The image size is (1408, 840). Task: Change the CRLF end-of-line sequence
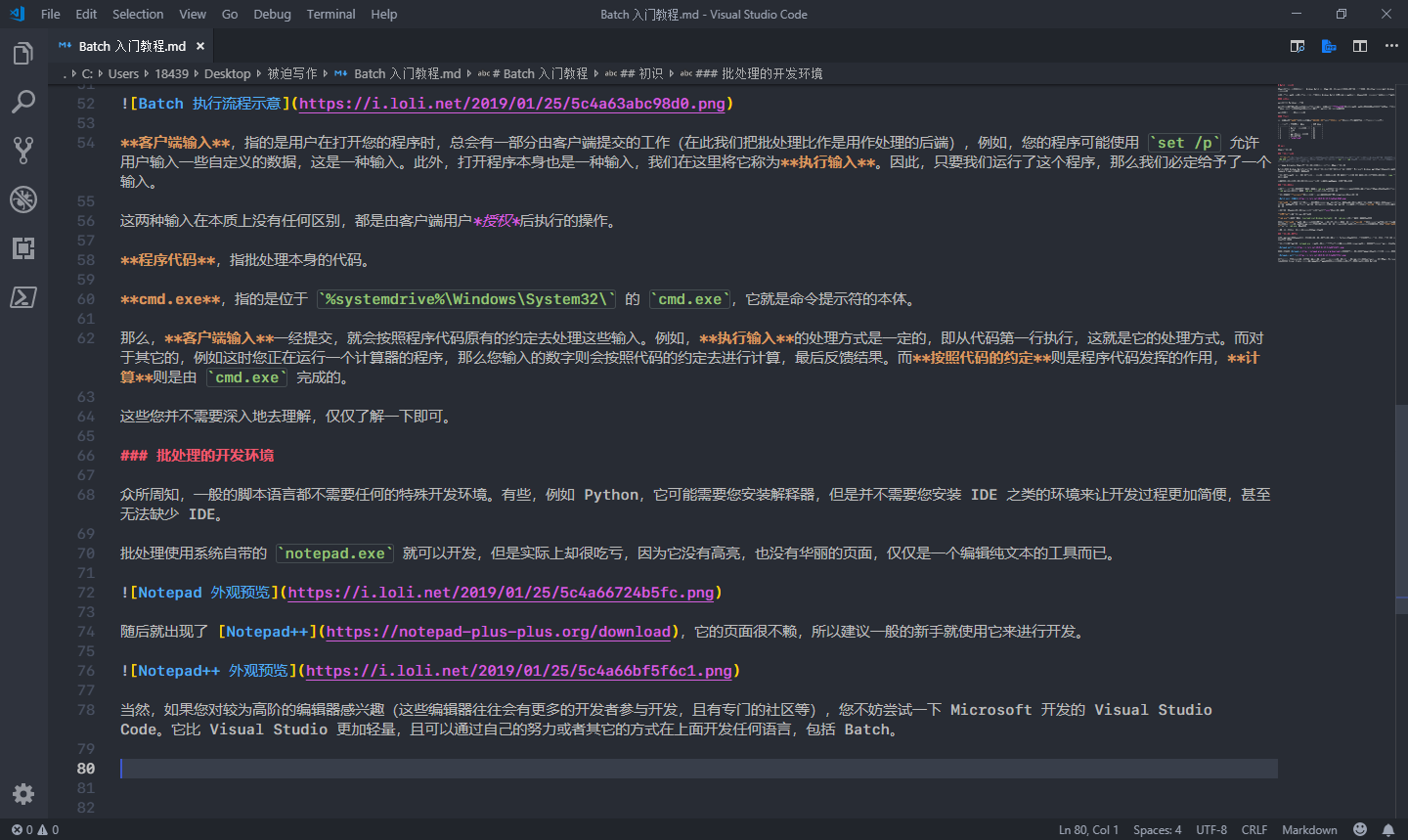point(1254,829)
